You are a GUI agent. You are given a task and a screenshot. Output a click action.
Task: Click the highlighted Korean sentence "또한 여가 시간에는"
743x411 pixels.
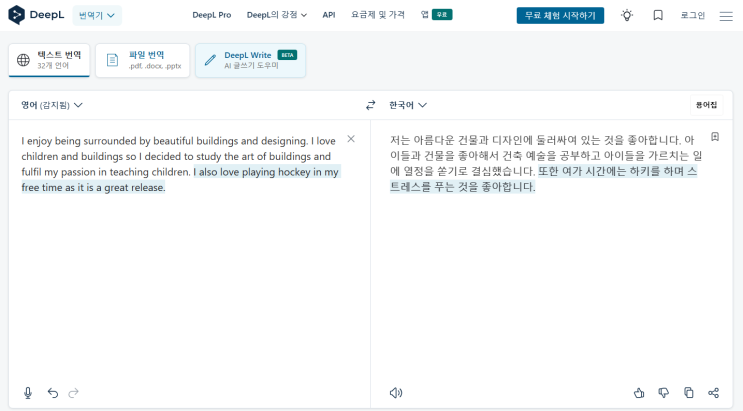[x=583, y=171]
